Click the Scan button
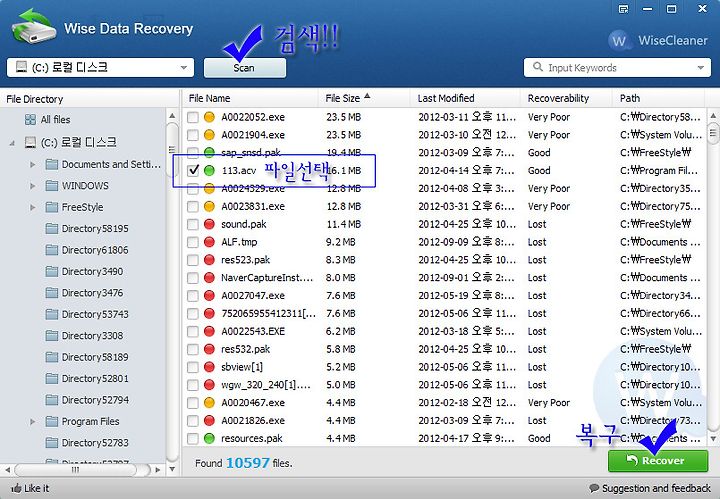Image resolution: width=720 pixels, height=499 pixels. tap(245, 68)
